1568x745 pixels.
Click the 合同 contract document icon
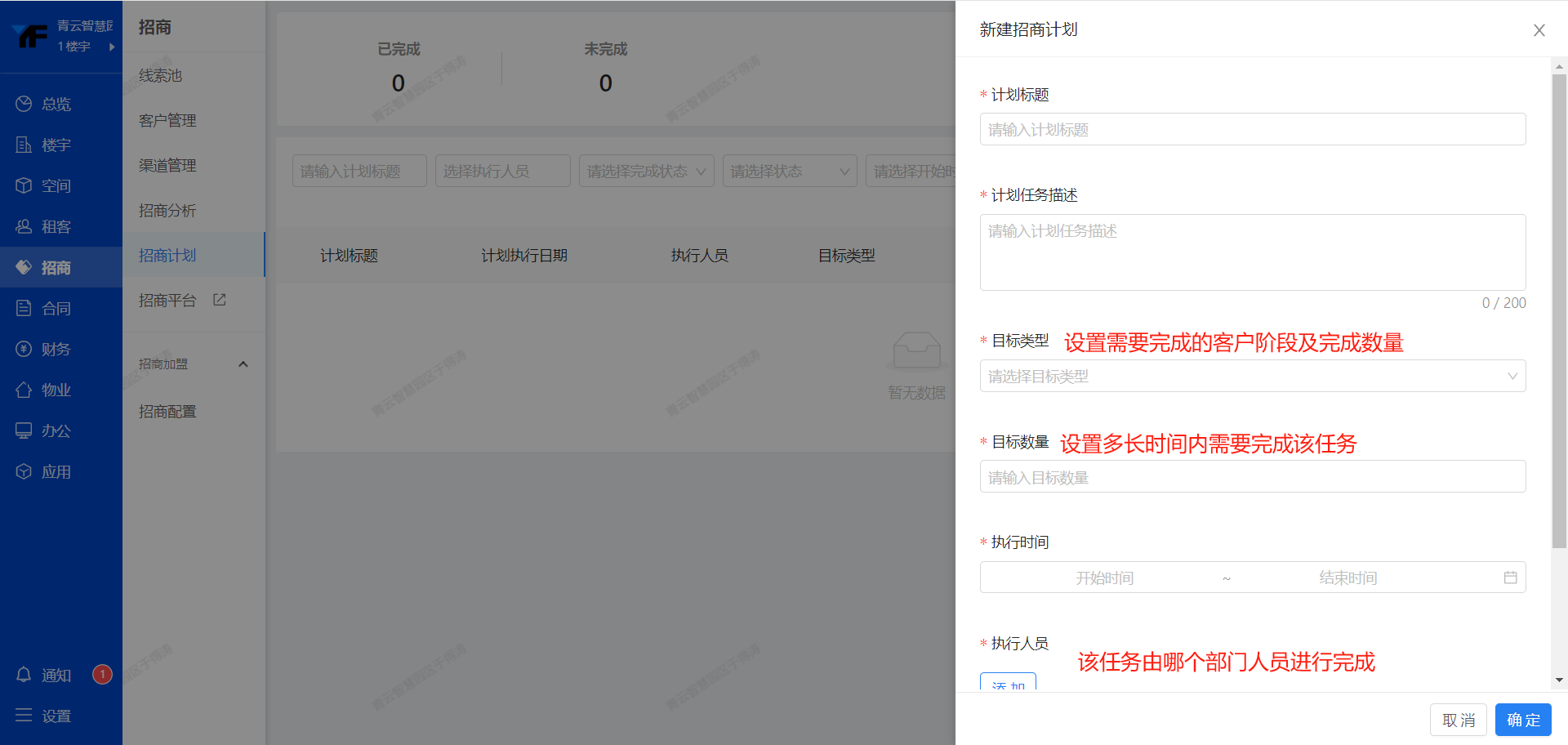click(24, 308)
